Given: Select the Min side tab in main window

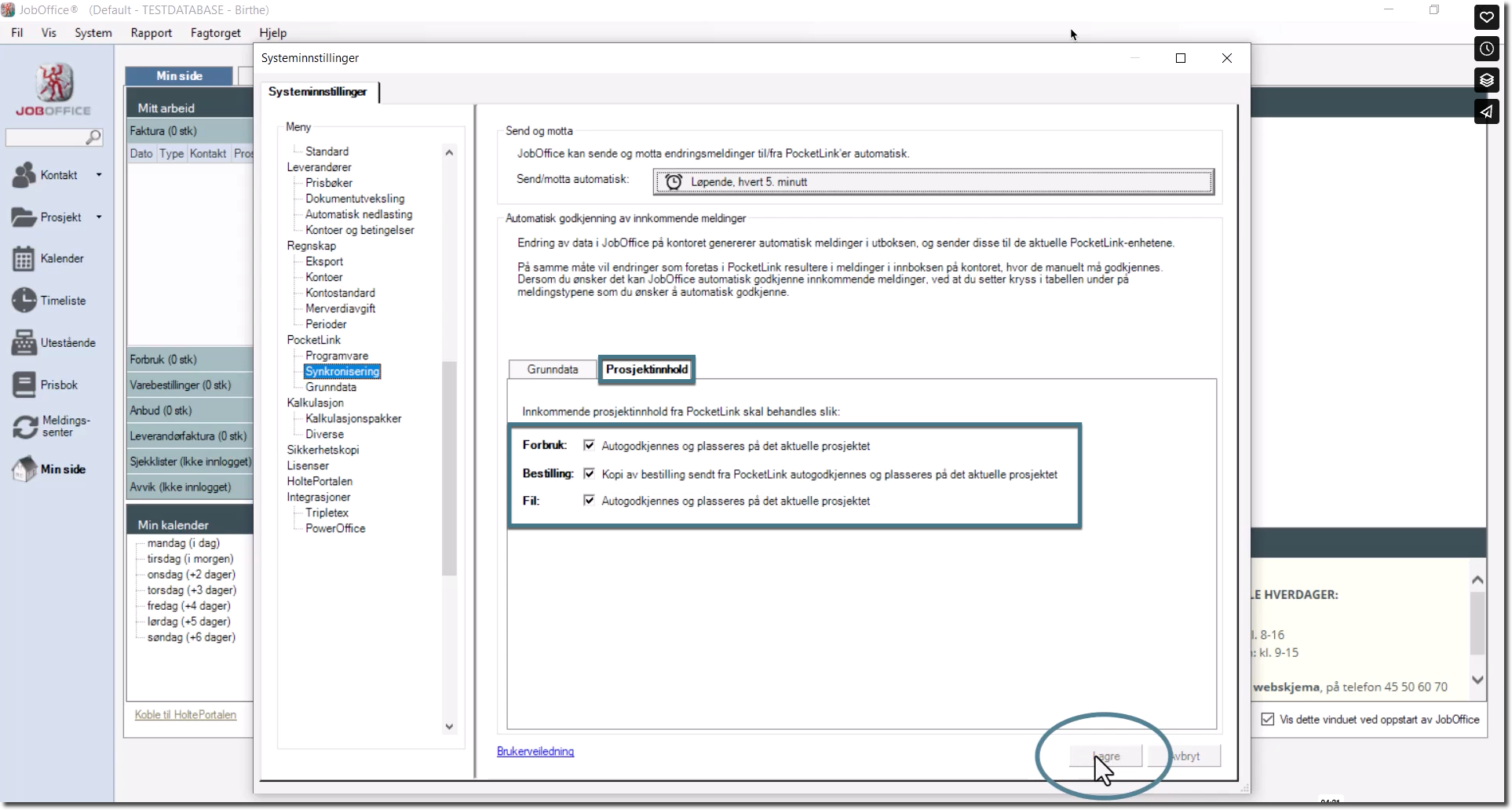Looking at the screenshot, I should point(179,76).
